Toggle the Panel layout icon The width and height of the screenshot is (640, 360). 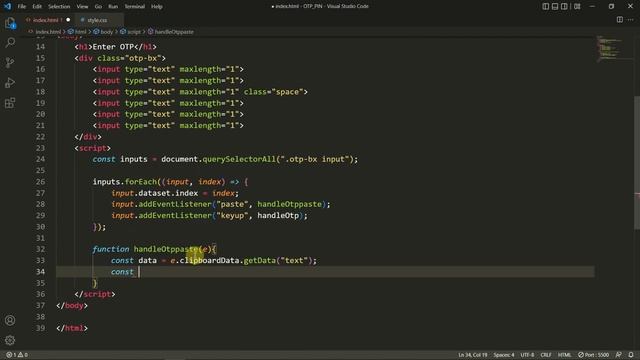[555, 6]
